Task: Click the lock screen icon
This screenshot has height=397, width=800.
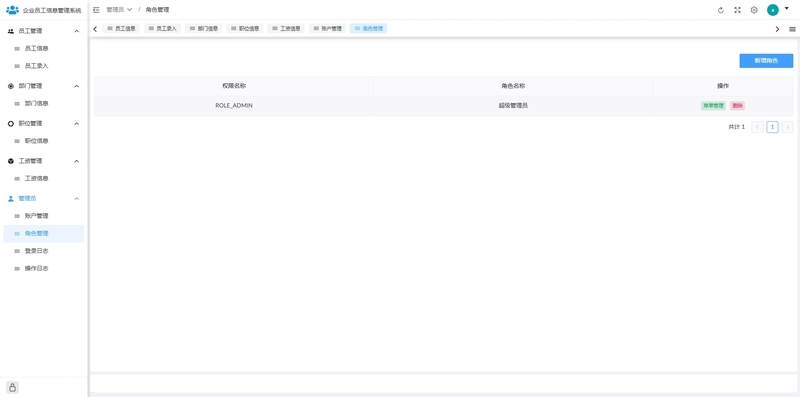Action: [12, 387]
